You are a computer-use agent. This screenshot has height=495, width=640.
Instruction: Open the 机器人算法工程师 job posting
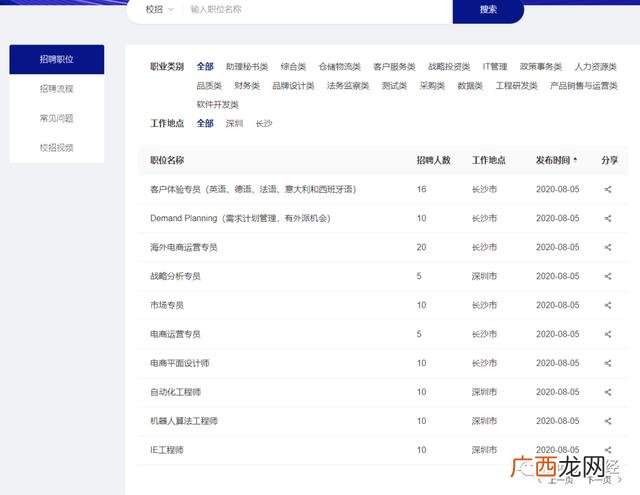click(x=184, y=421)
